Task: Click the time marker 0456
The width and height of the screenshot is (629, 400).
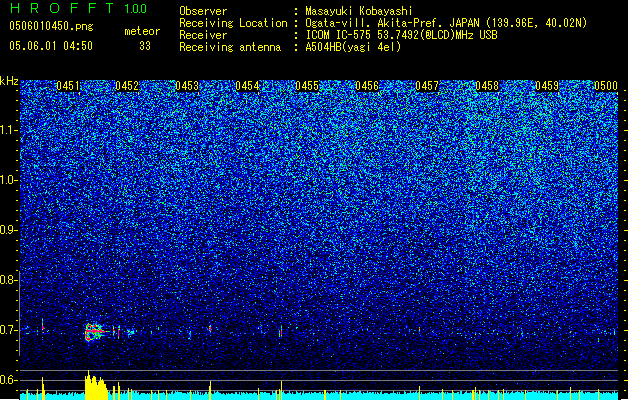Action: pyautogui.click(x=367, y=86)
